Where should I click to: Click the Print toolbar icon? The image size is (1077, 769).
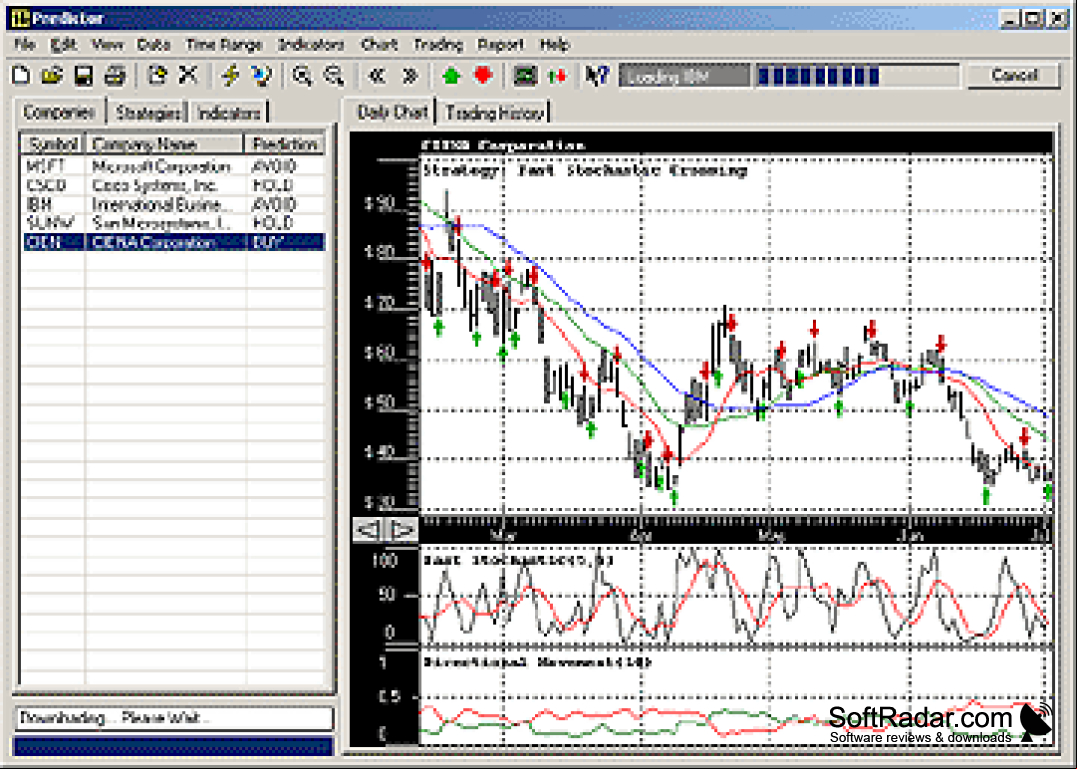point(115,75)
